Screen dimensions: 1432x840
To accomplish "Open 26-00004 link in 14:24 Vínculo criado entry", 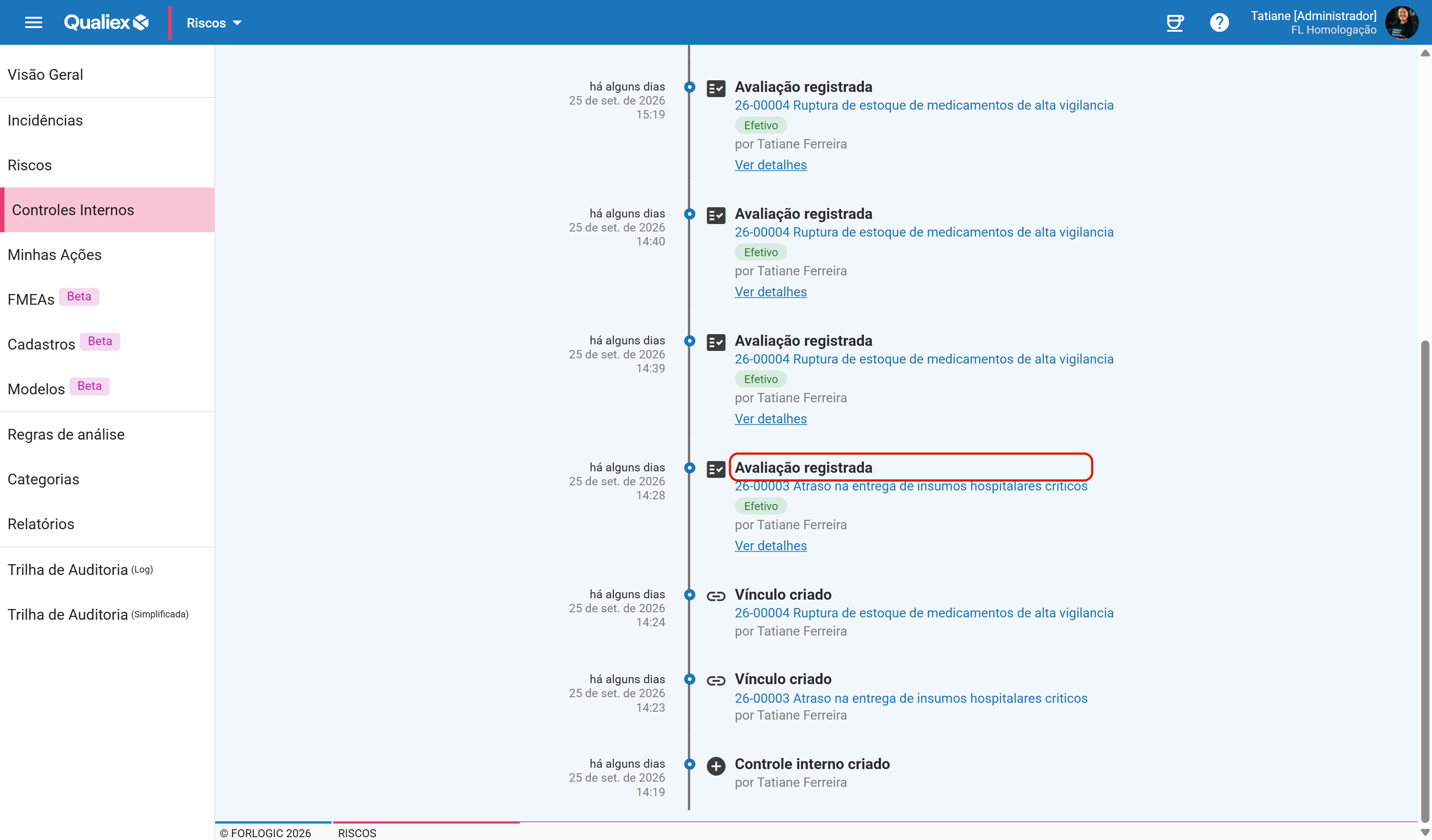I will pyautogui.click(x=924, y=613).
